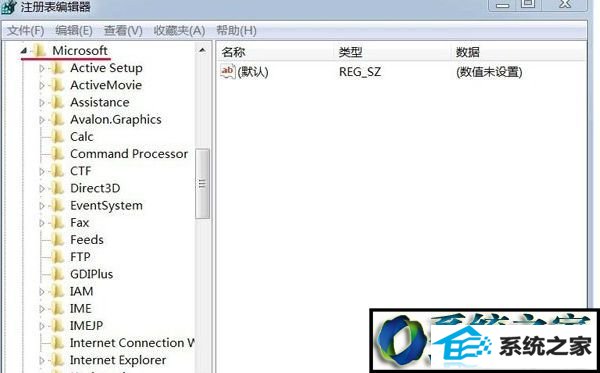Select the GDIPlus key label
Viewport: 600px width, 373px height.
coord(91,274)
